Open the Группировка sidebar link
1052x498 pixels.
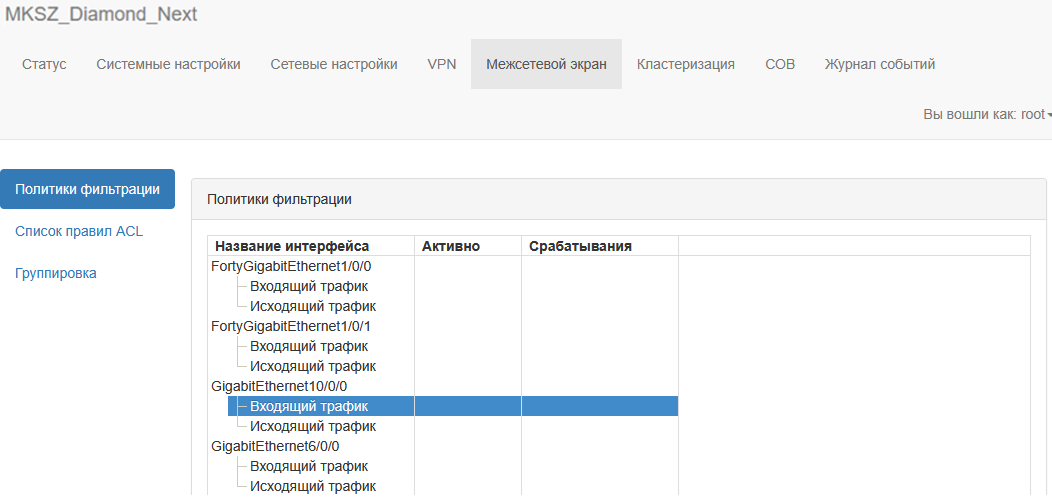click(x=56, y=273)
